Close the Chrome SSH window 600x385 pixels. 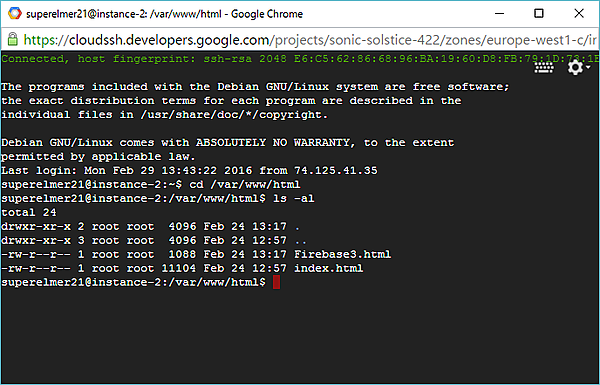[x=579, y=13]
